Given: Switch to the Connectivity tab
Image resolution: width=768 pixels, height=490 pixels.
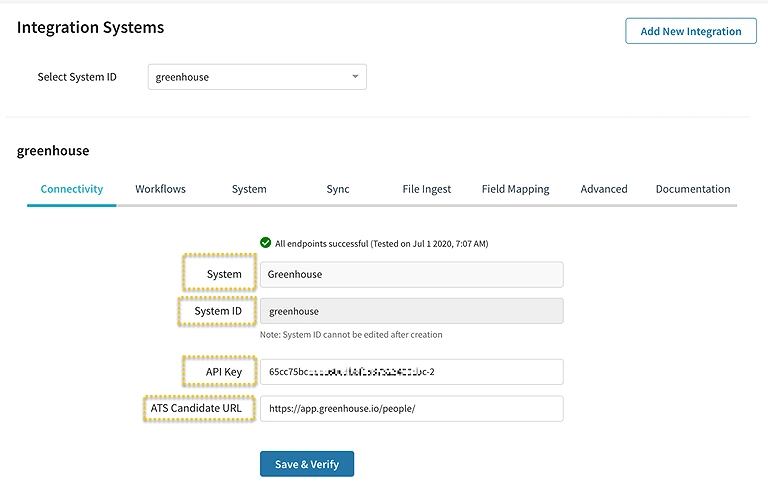Looking at the screenshot, I should (x=72, y=189).
